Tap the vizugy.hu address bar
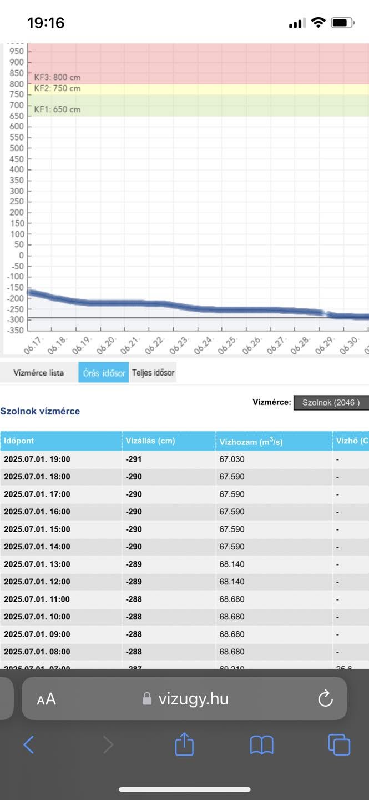Viewport: 369px width, 800px height. (184, 698)
